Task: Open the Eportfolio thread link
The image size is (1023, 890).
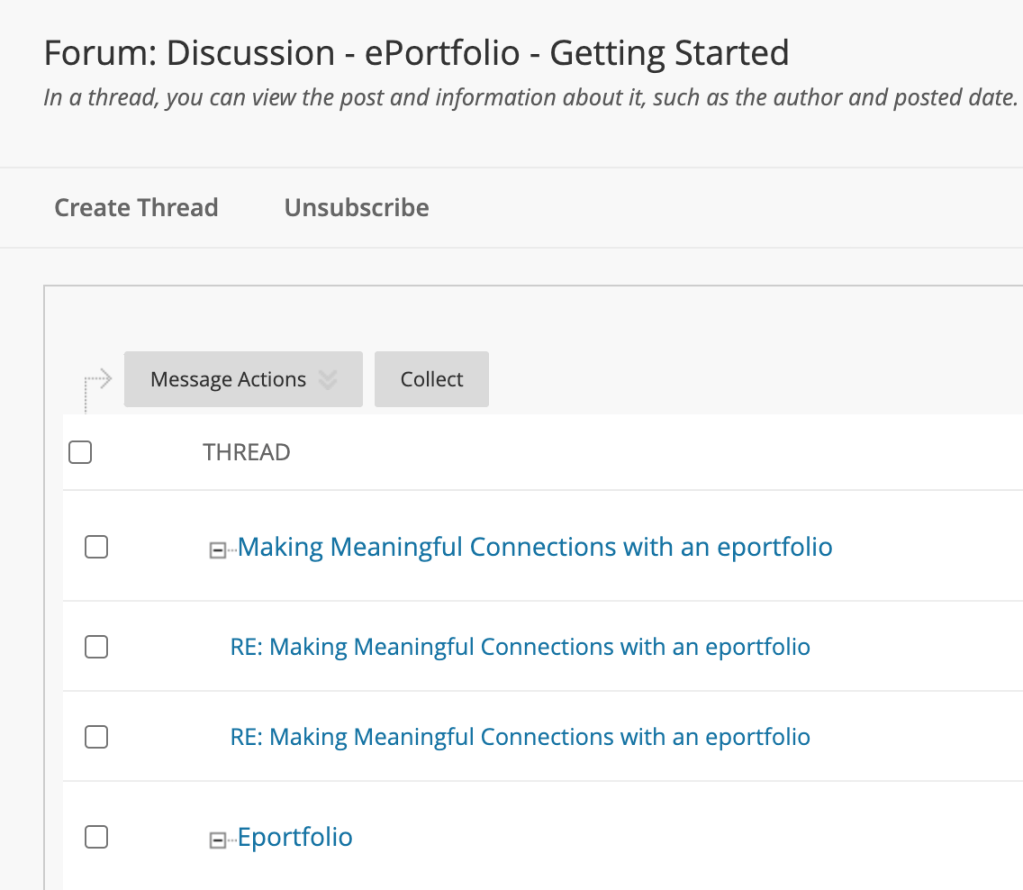Action: point(295,837)
